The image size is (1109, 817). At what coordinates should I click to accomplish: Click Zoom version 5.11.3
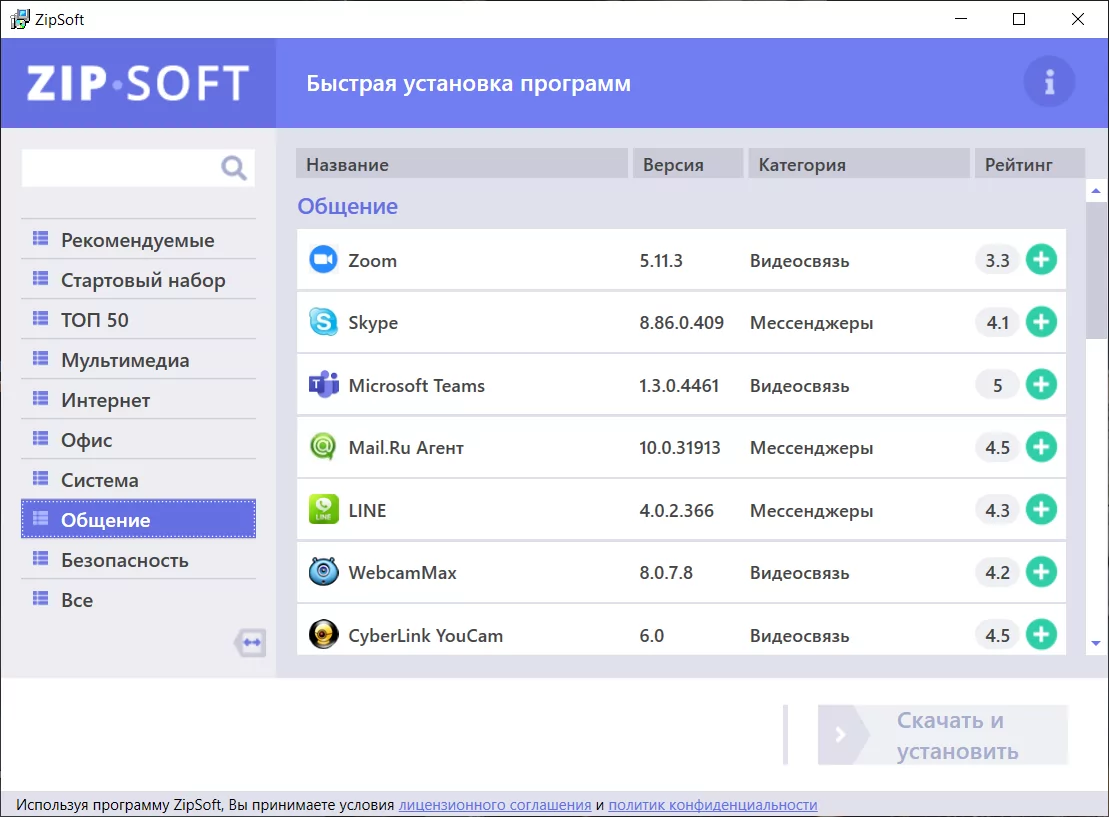click(x=661, y=260)
